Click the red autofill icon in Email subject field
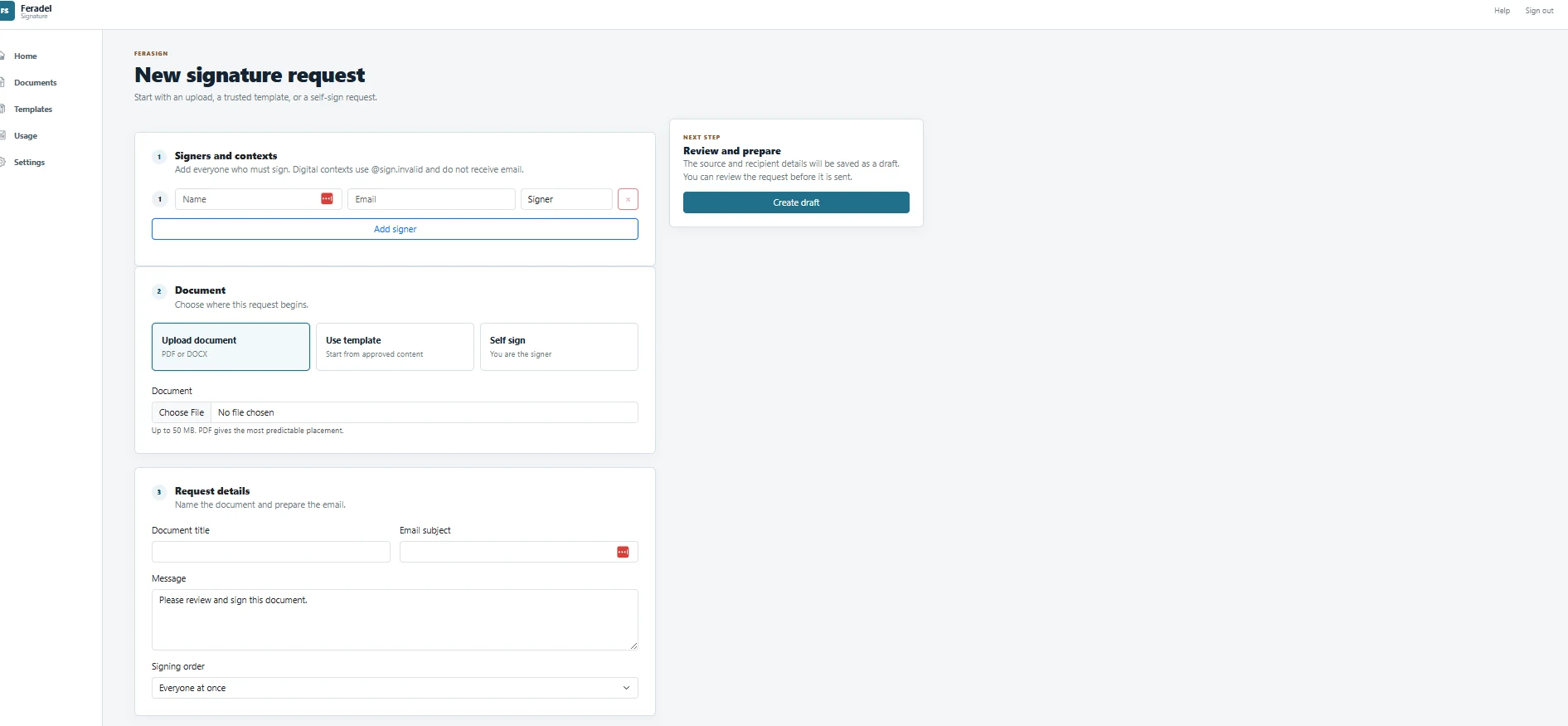 623,553
